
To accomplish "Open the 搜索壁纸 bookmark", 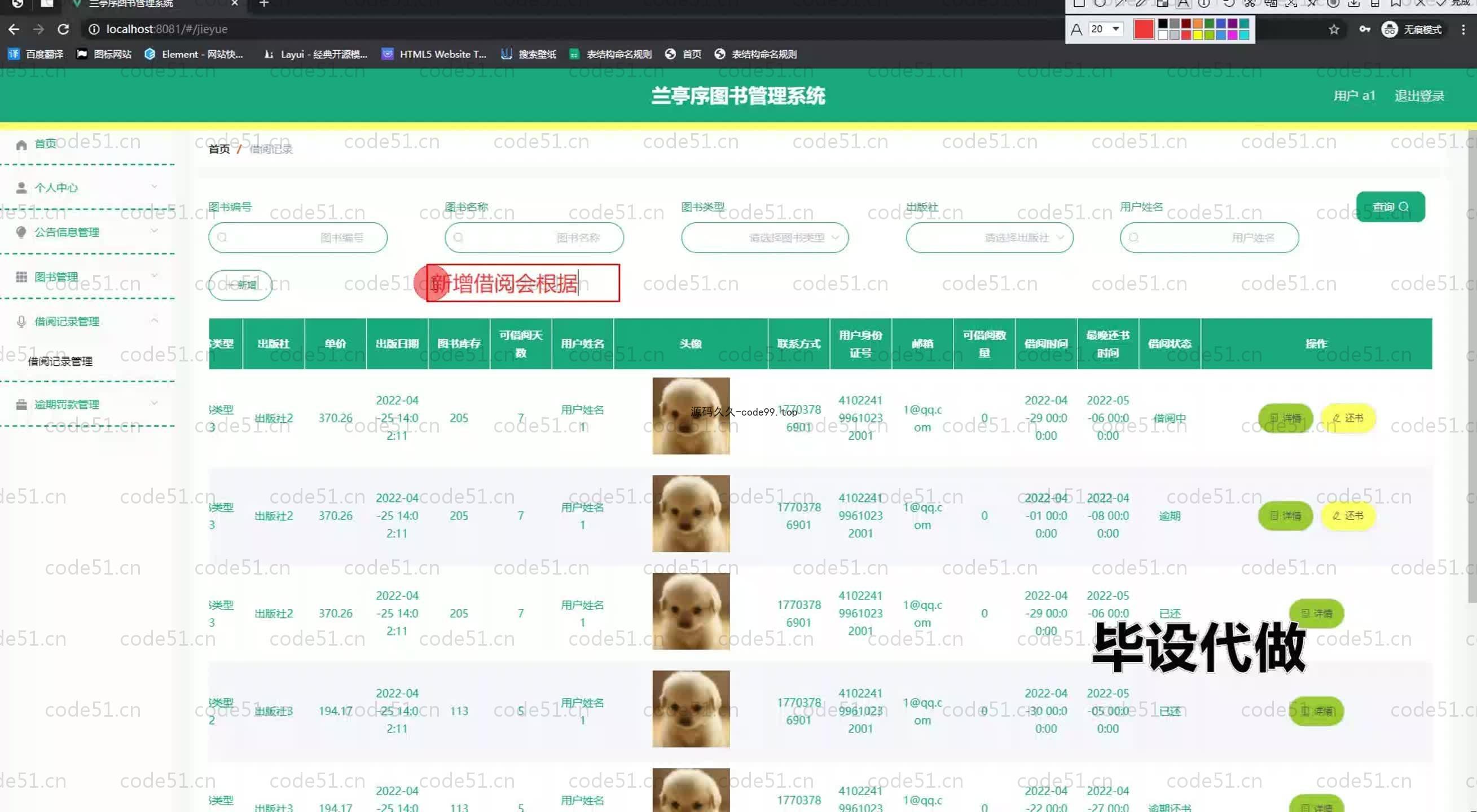I will (529, 54).
